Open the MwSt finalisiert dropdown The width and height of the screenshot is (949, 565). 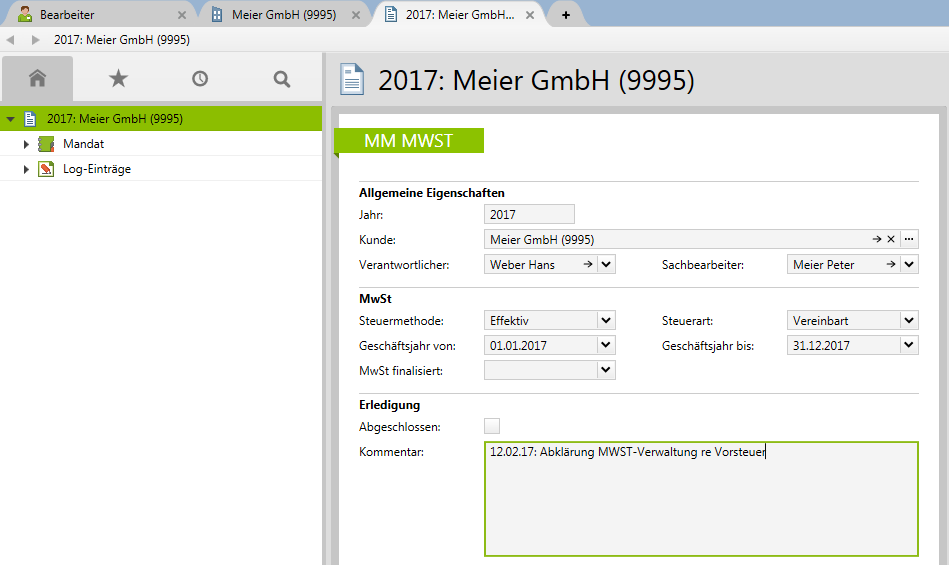[606, 370]
